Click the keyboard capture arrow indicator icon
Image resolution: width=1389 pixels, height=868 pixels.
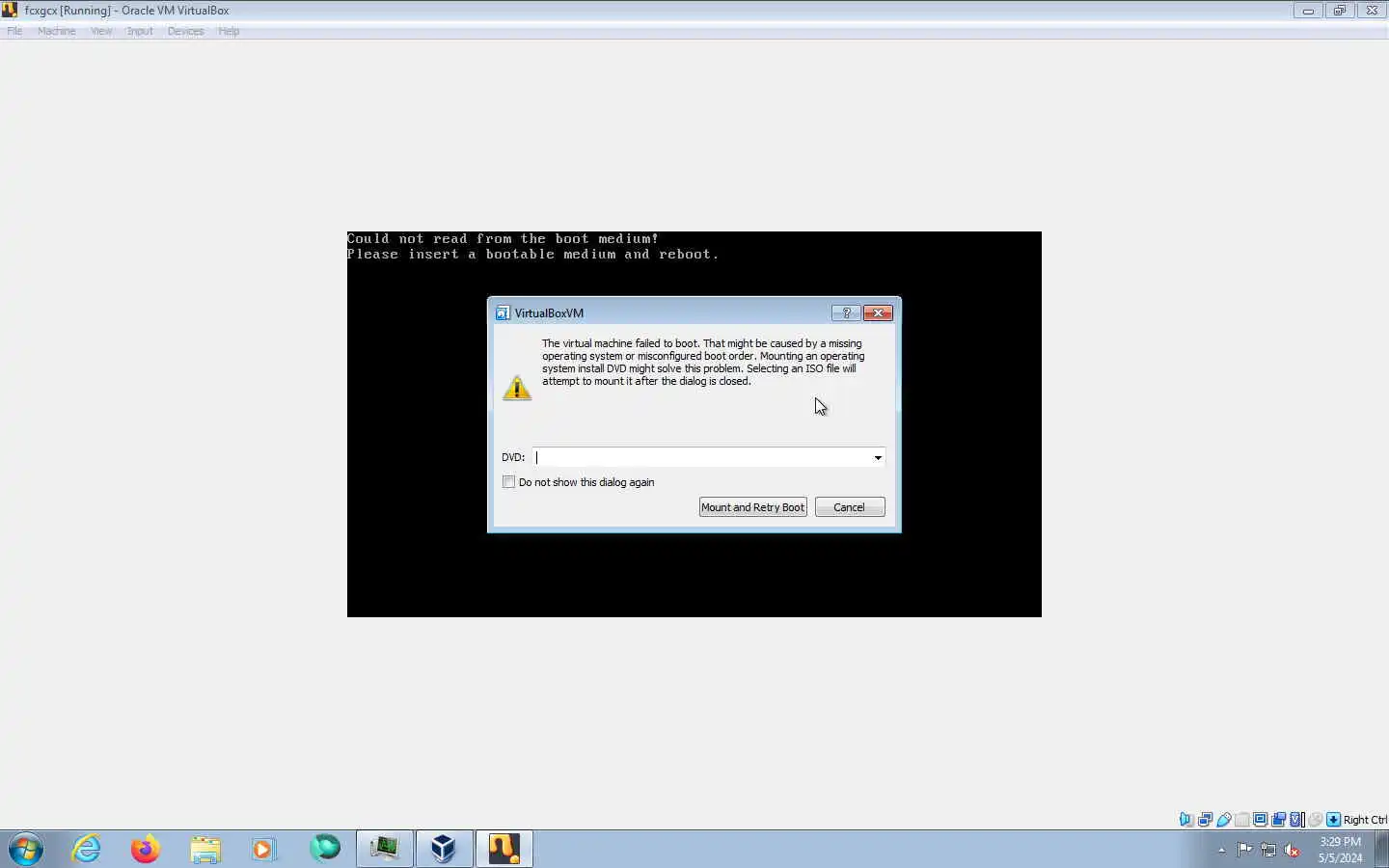pyautogui.click(x=1333, y=820)
